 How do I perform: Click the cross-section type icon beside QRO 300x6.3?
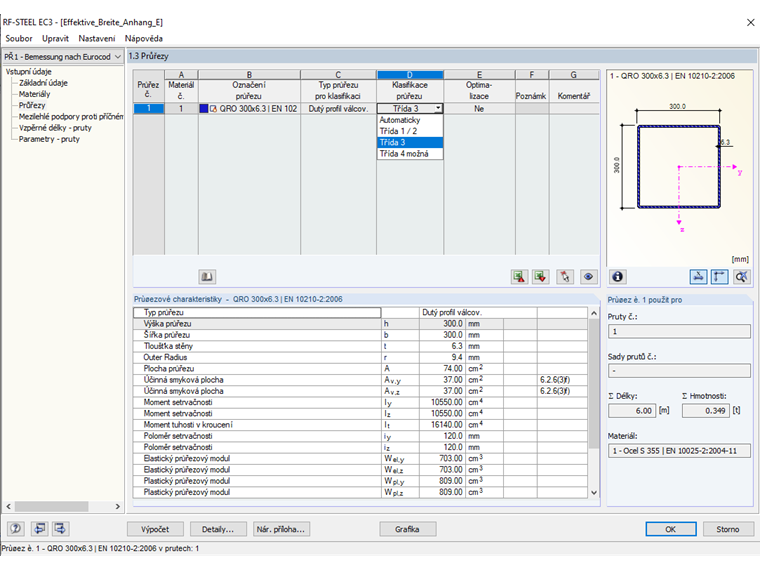213,109
